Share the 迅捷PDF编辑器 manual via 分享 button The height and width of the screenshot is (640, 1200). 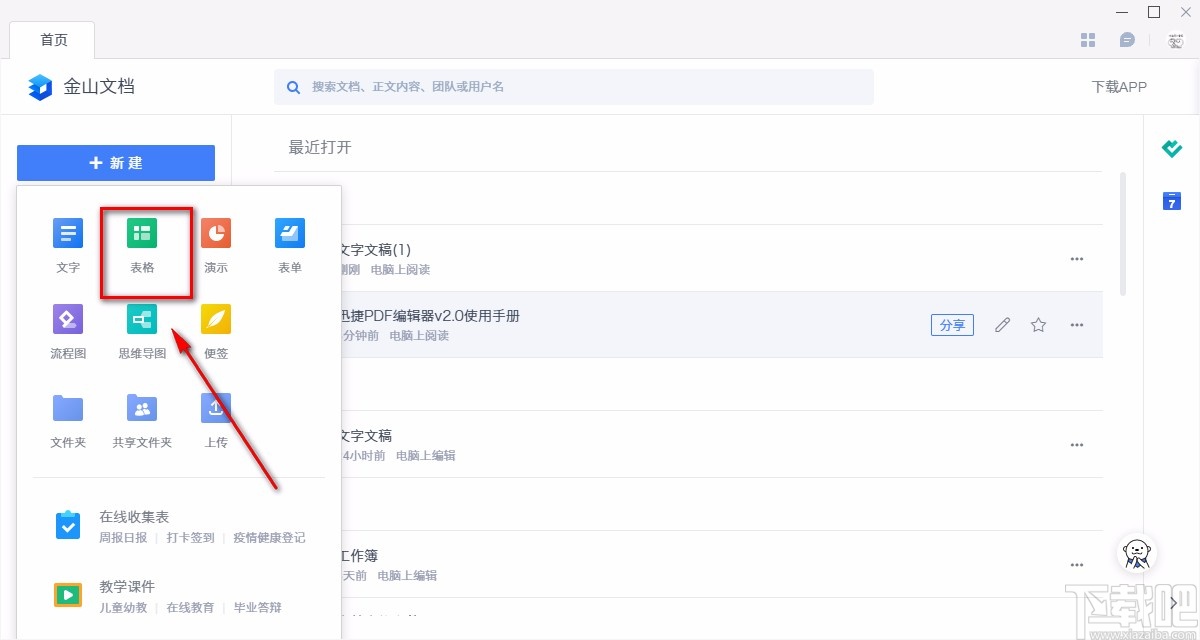(x=952, y=324)
